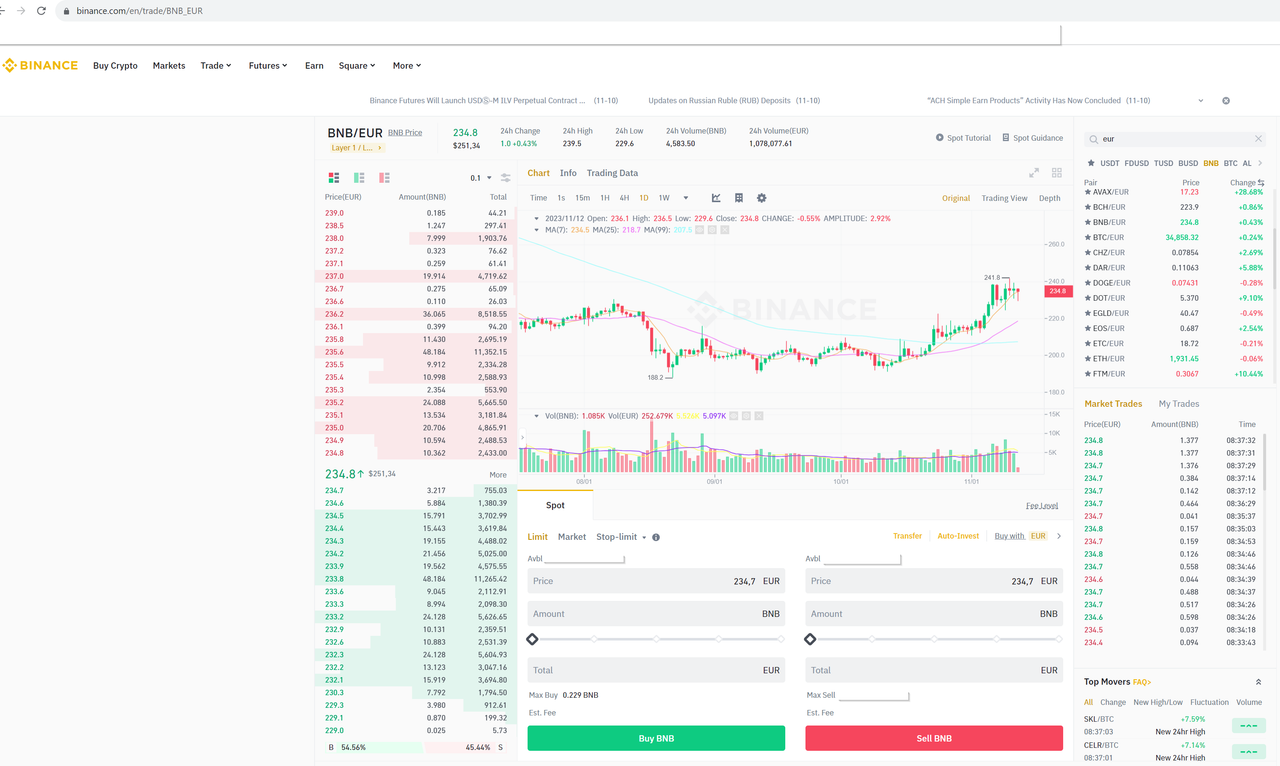Collapse the candle OHLC legend arrow

[537, 218]
